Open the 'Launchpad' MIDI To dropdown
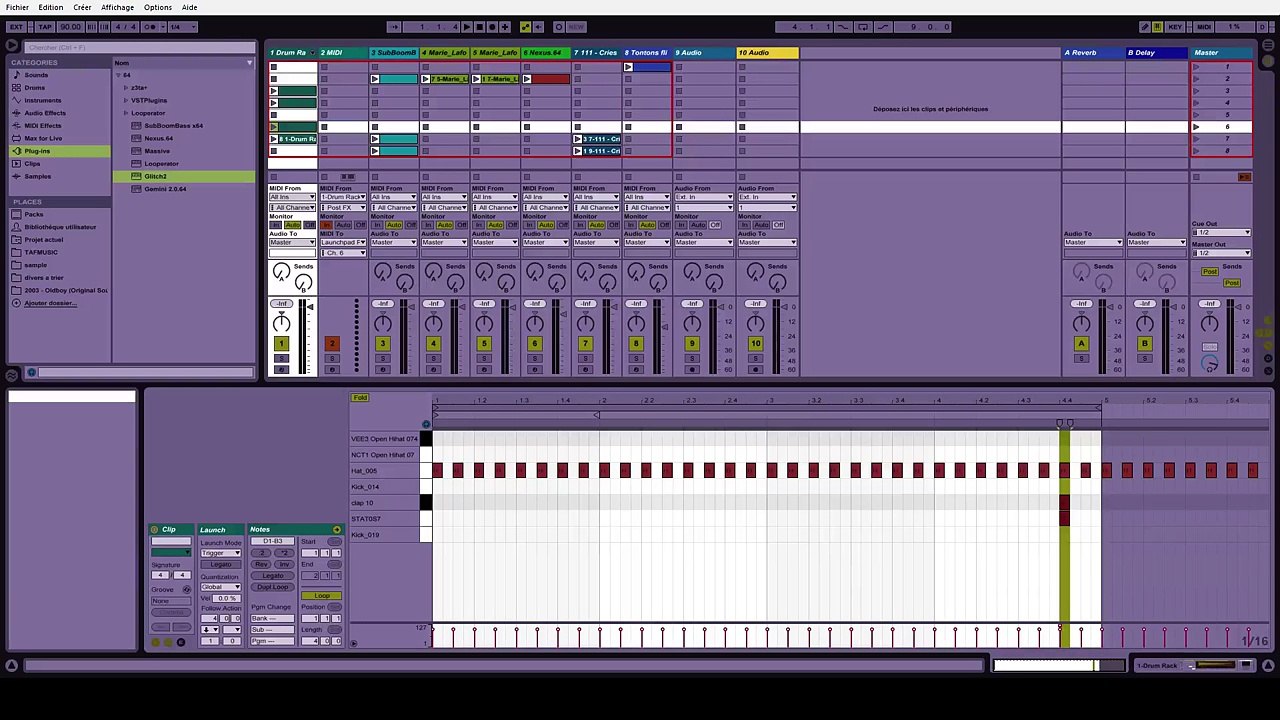 [x=343, y=243]
